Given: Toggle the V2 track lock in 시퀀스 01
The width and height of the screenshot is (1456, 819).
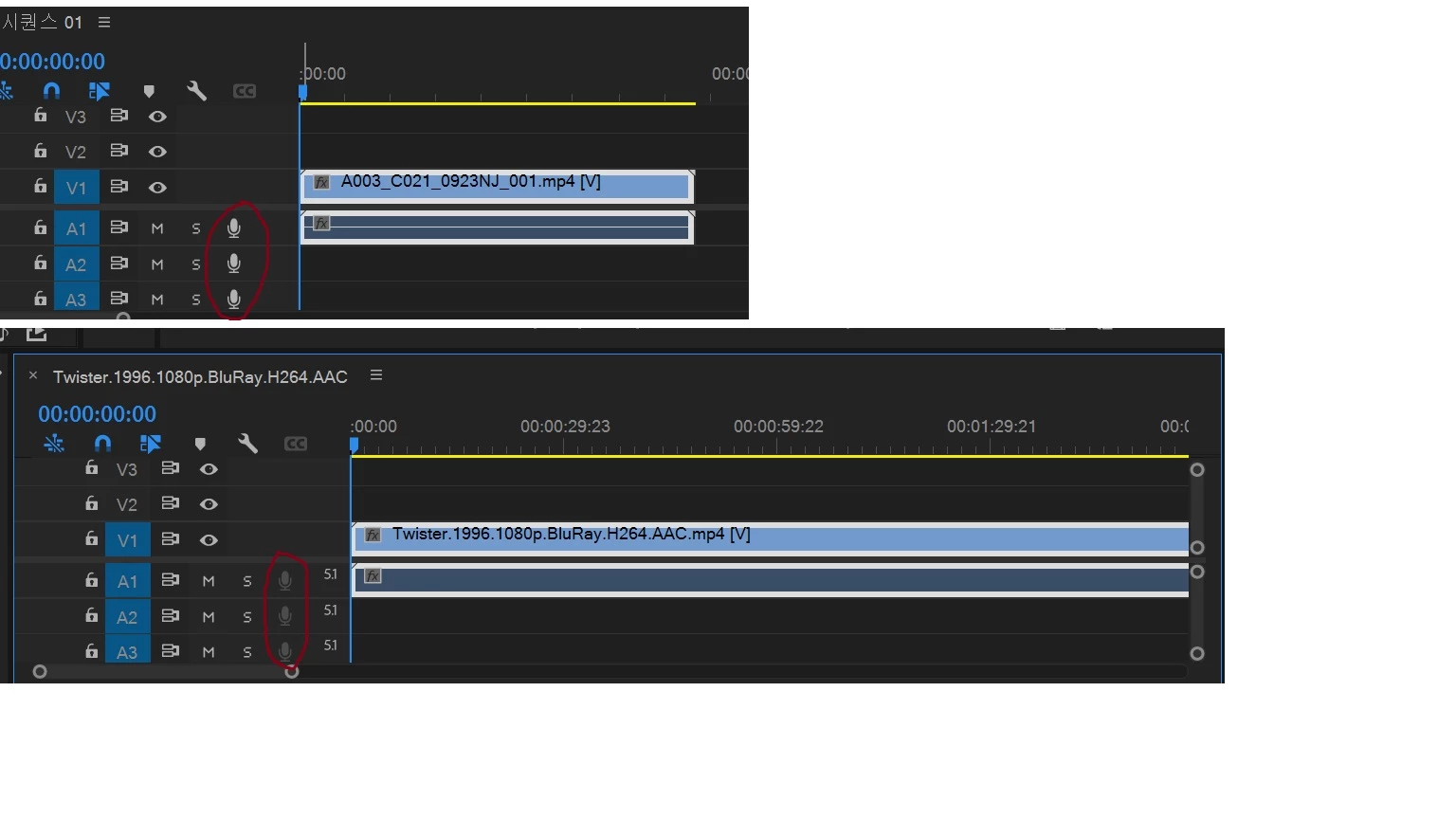Looking at the screenshot, I should pos(40,151).
